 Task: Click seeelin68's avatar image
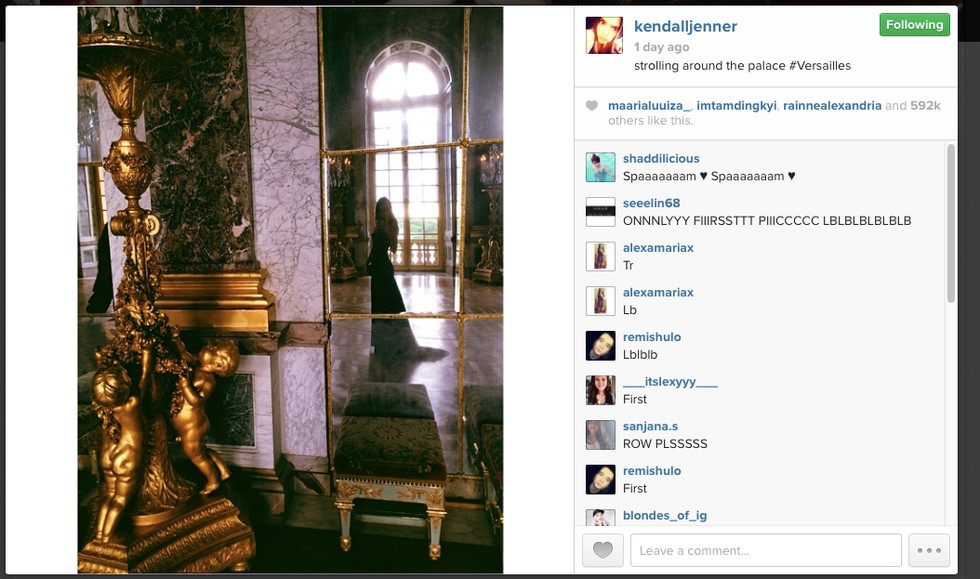600,211
